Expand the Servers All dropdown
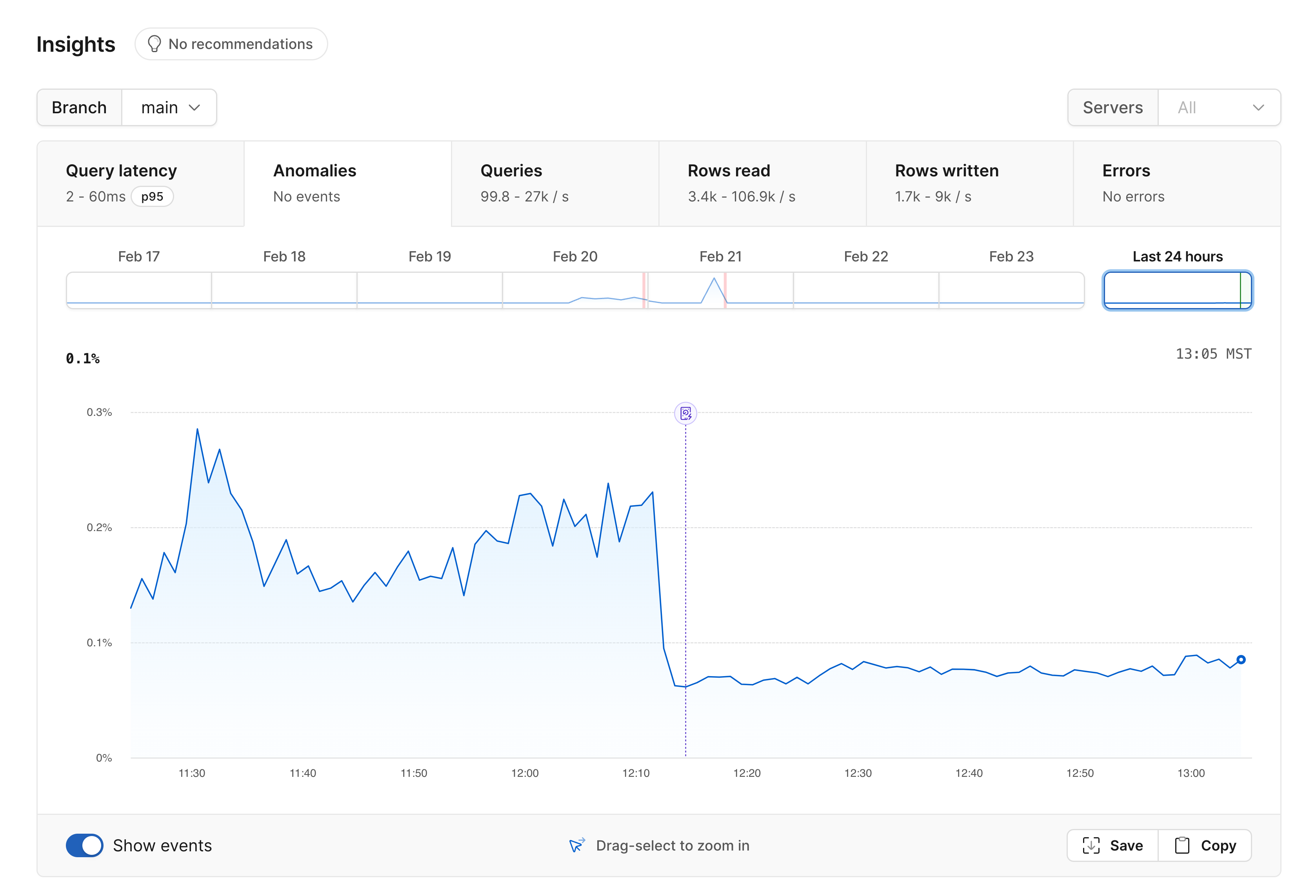 click(x=1219, y=107)
